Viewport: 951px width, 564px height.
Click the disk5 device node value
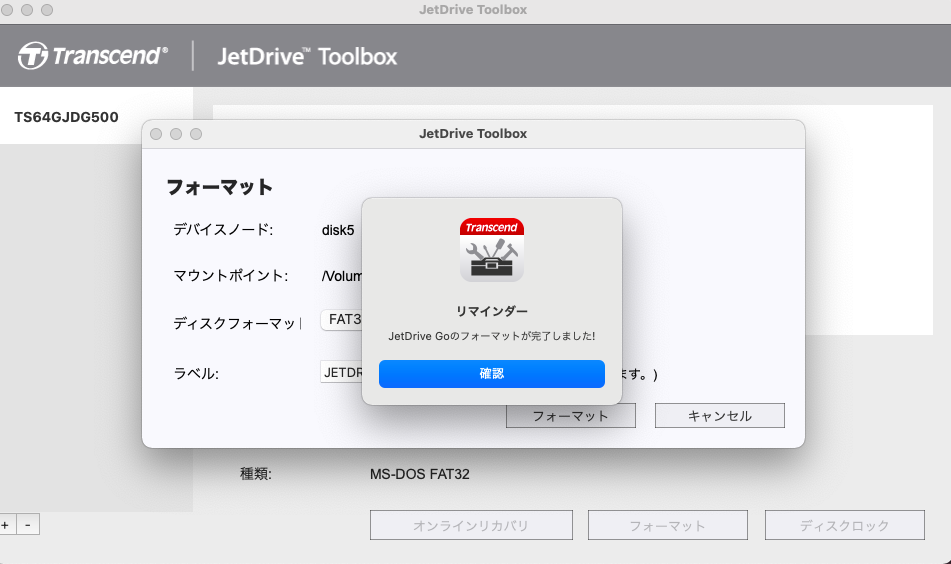(x=338, y=230)
